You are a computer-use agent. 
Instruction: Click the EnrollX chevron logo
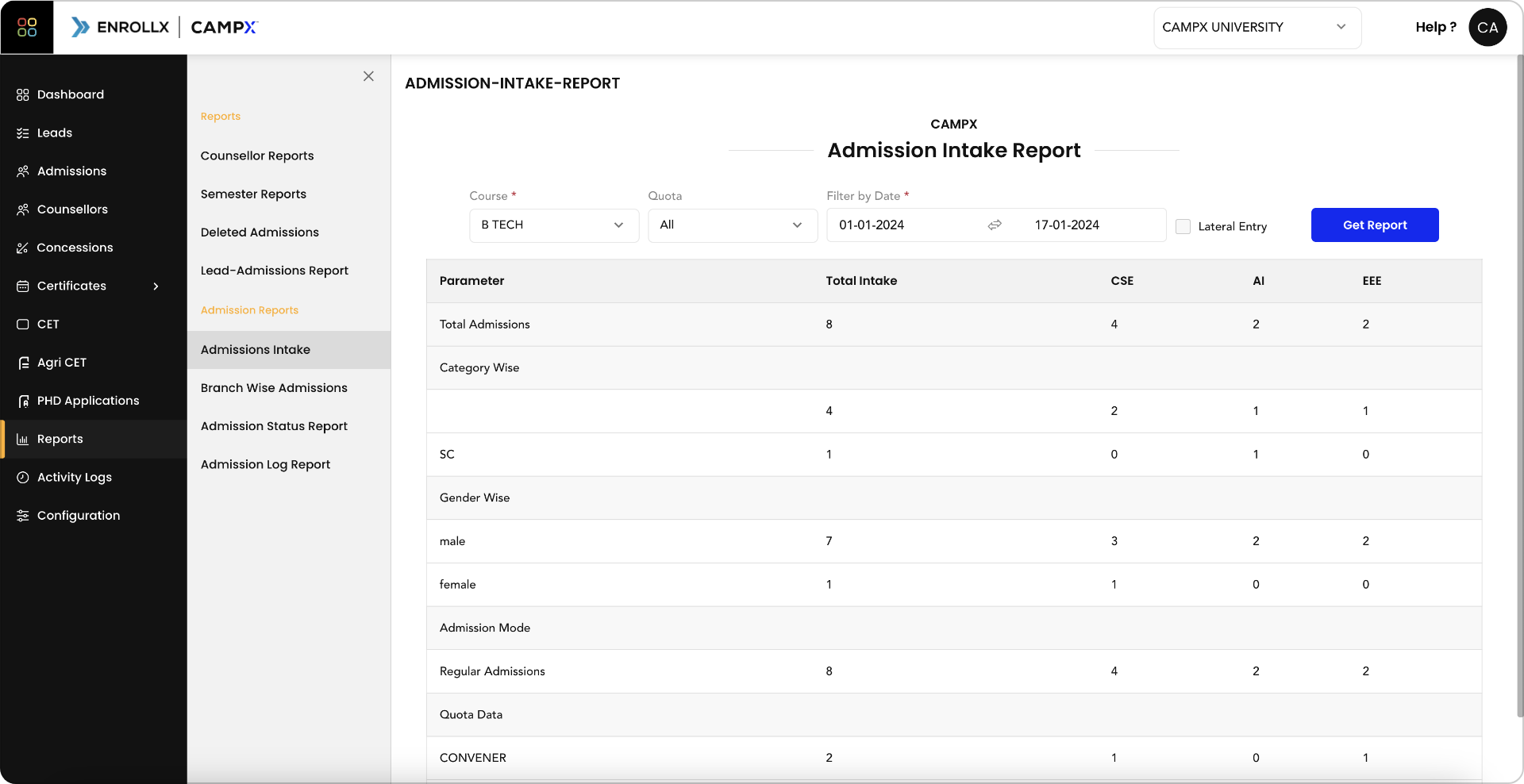coord(80,27)
